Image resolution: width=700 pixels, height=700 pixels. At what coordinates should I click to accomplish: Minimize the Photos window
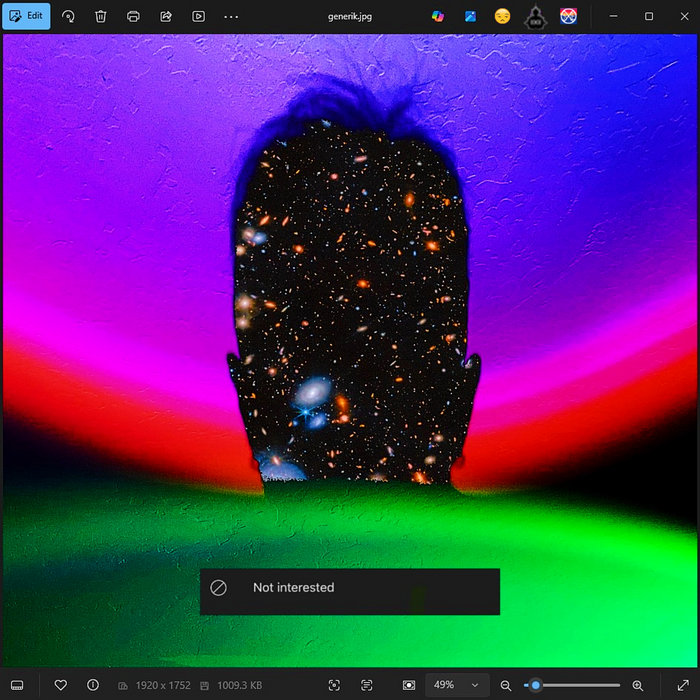(x=614, y=16)
